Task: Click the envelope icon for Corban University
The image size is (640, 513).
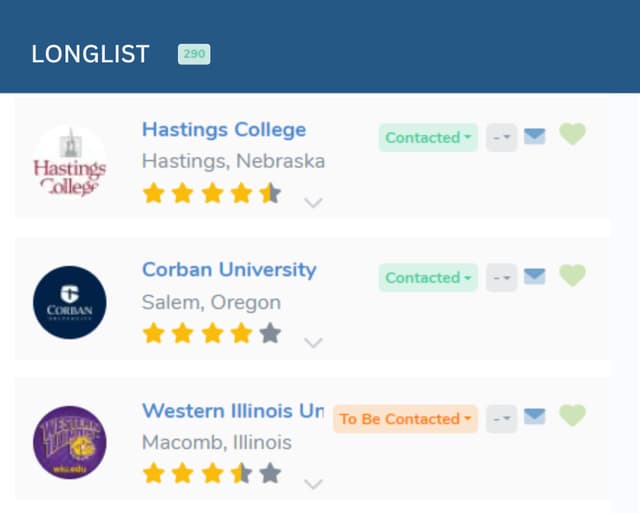Action: pyautogui.click(x=535, y=277)
